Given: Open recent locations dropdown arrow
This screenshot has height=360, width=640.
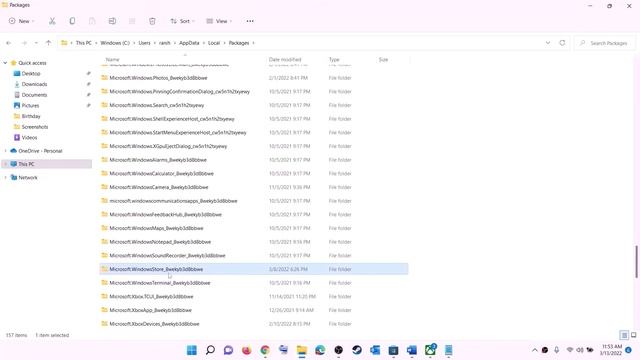Looking at the screenshot, I should coord(36,43).
